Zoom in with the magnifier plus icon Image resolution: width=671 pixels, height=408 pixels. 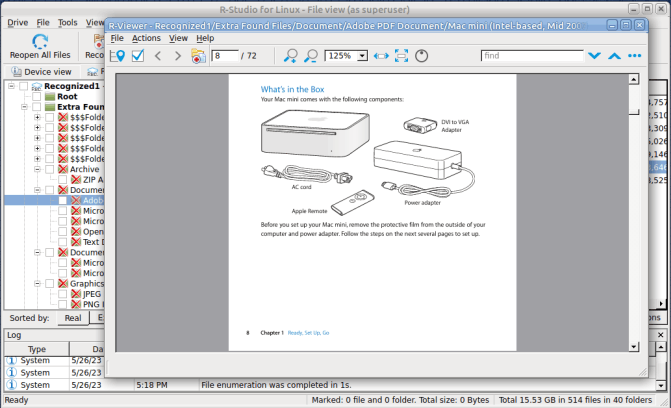click(x=291, y=56)
